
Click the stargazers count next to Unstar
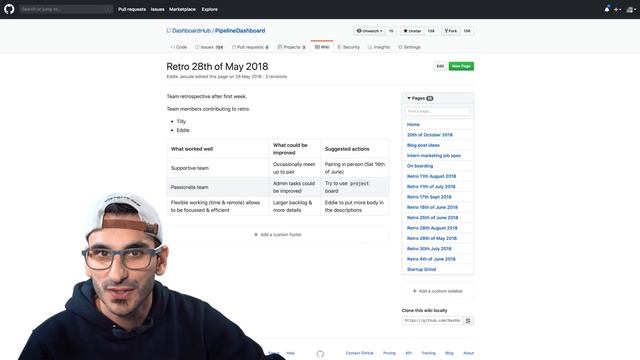(x=431, y=31)
